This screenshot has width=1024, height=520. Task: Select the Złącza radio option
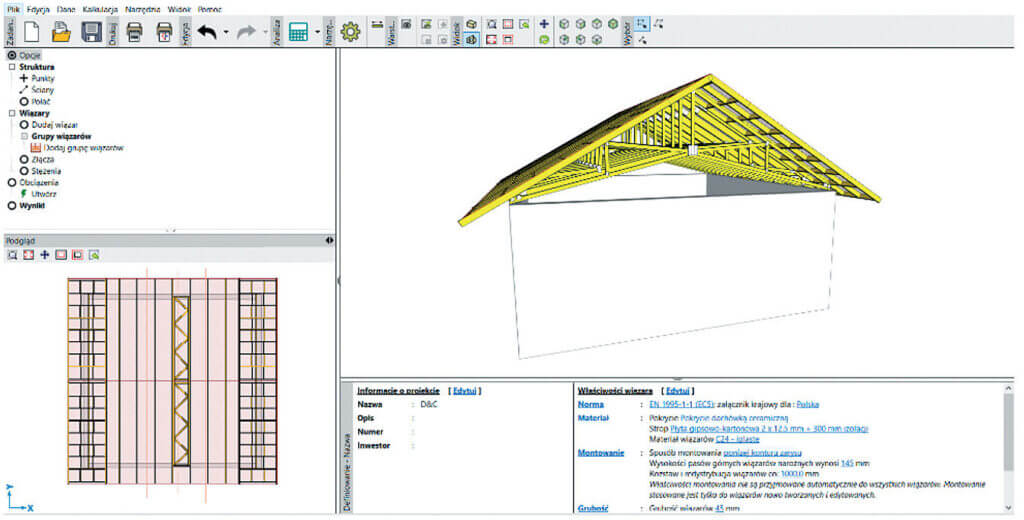pos(24,159)
